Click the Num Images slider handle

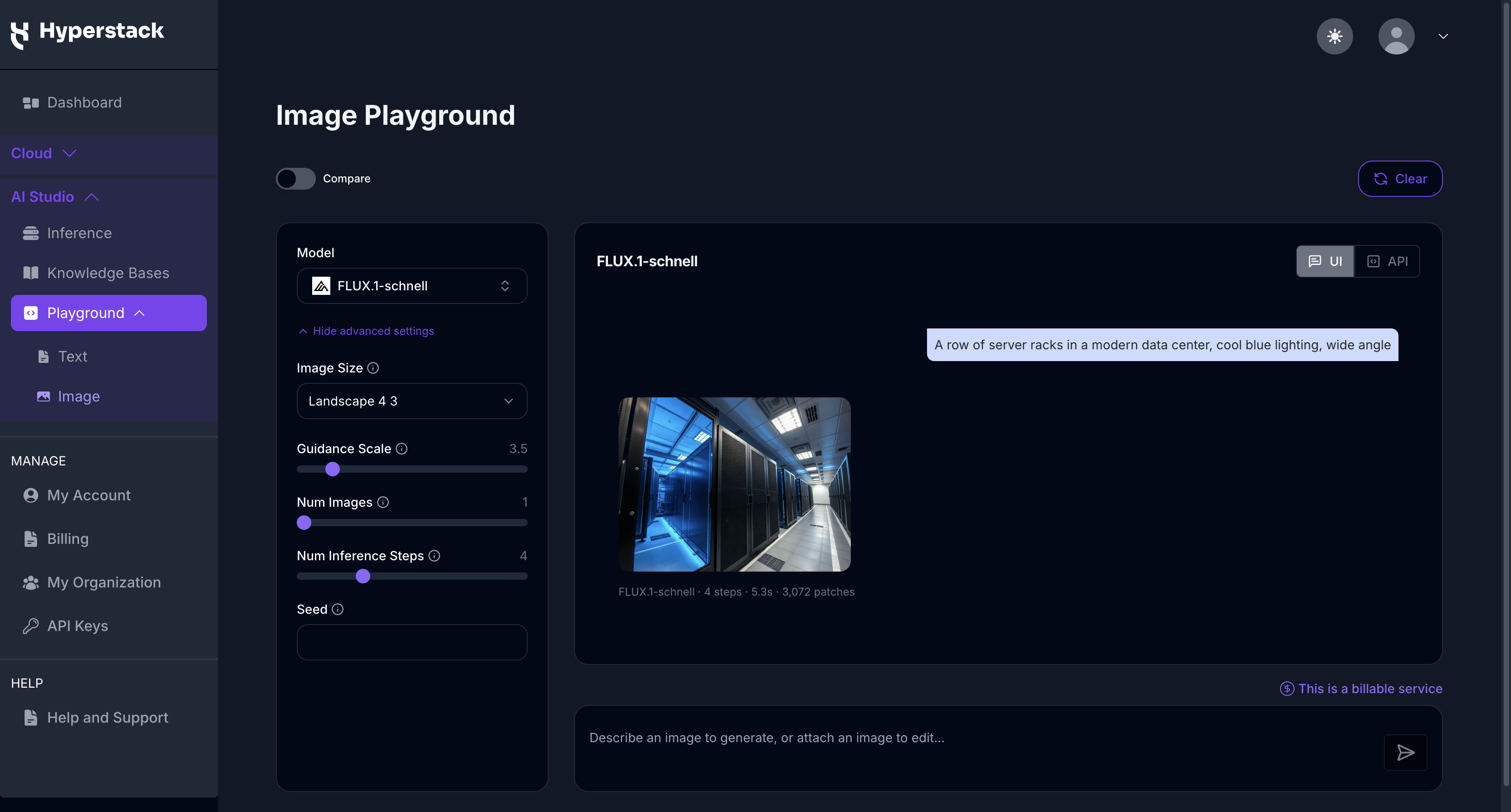304,523
